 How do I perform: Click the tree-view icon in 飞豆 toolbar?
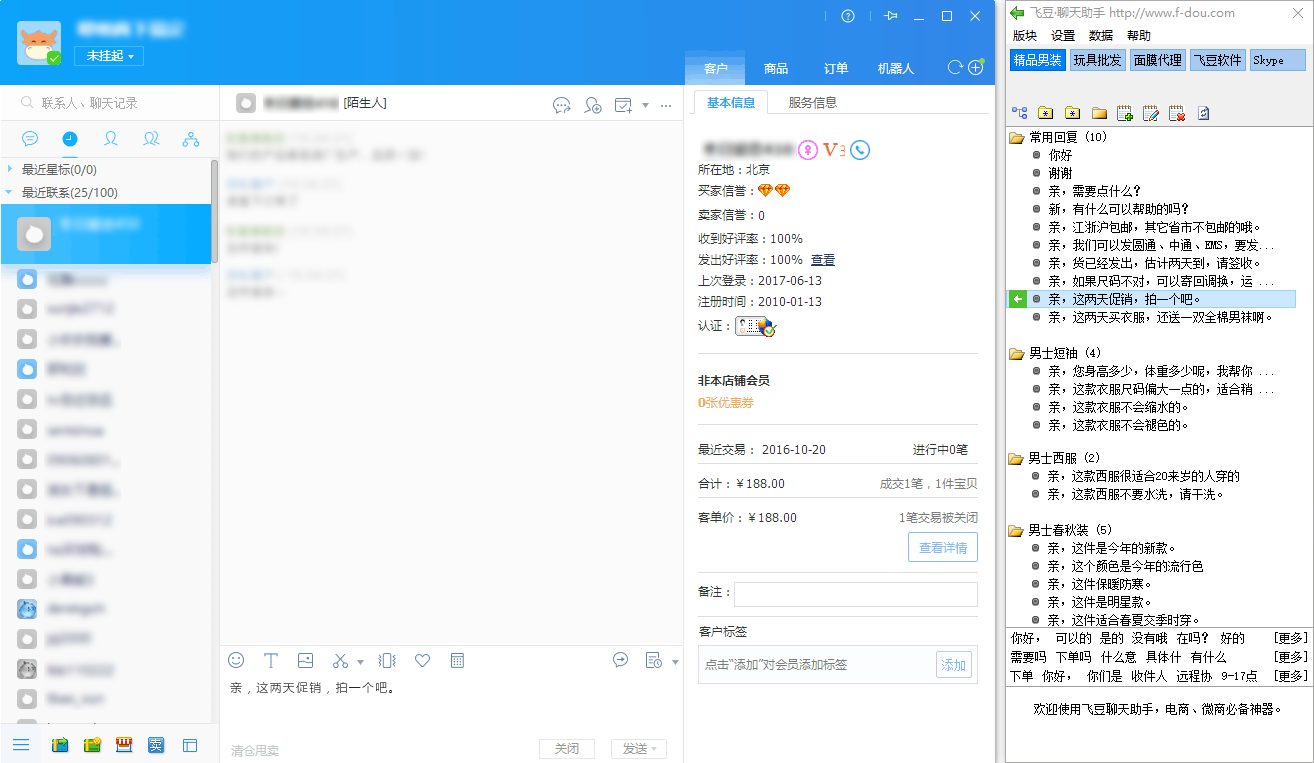point(1020,113)
